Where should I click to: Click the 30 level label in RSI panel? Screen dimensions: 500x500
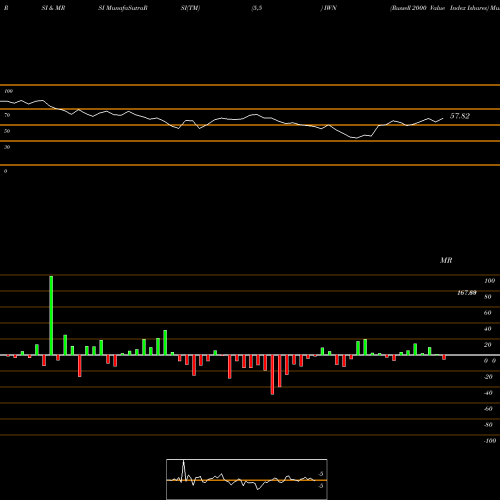pos(7,147)
